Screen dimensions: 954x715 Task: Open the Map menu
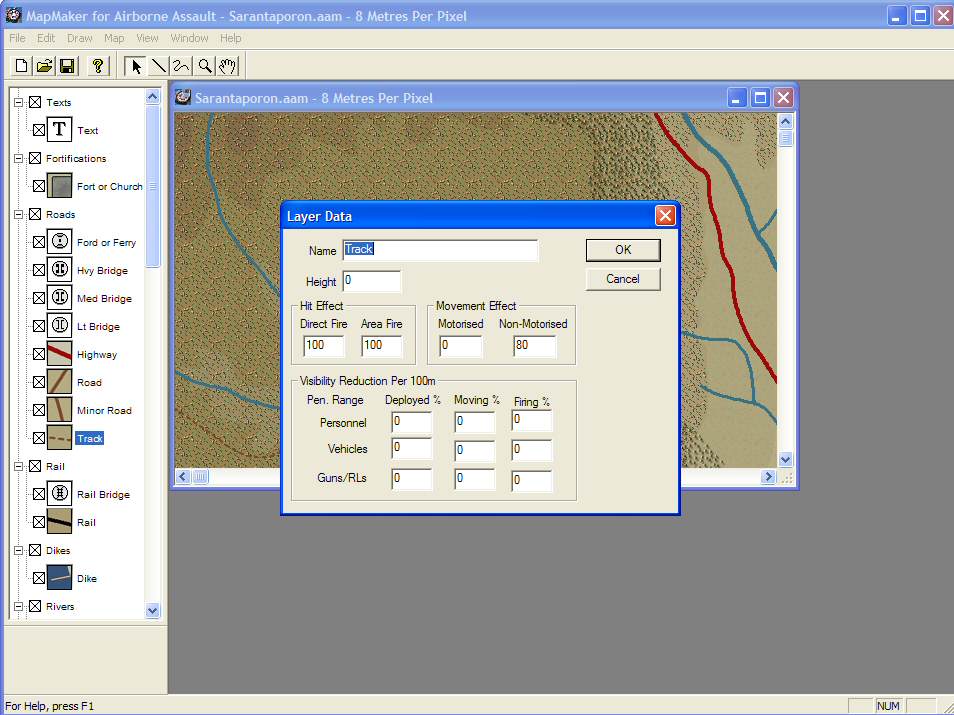coord(114,38)
